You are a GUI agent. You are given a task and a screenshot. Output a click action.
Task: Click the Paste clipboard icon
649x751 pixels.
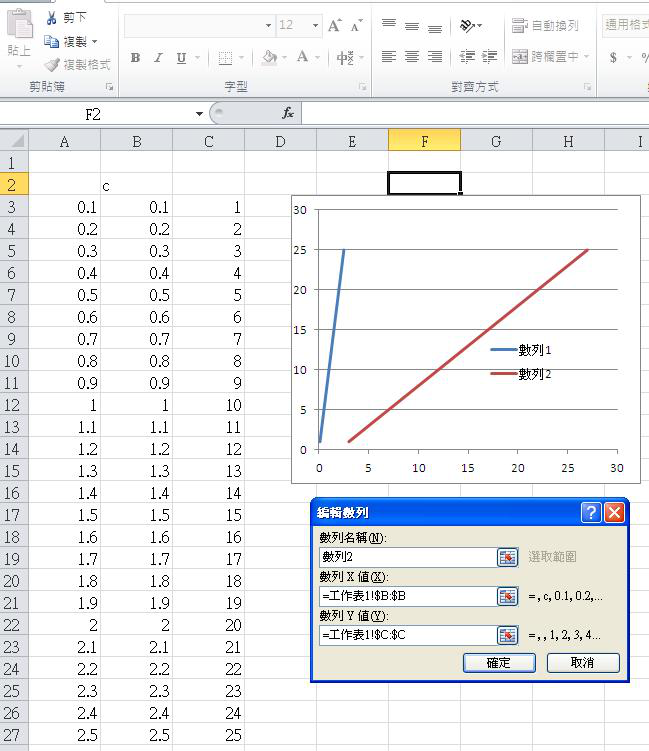coord(20,23)
